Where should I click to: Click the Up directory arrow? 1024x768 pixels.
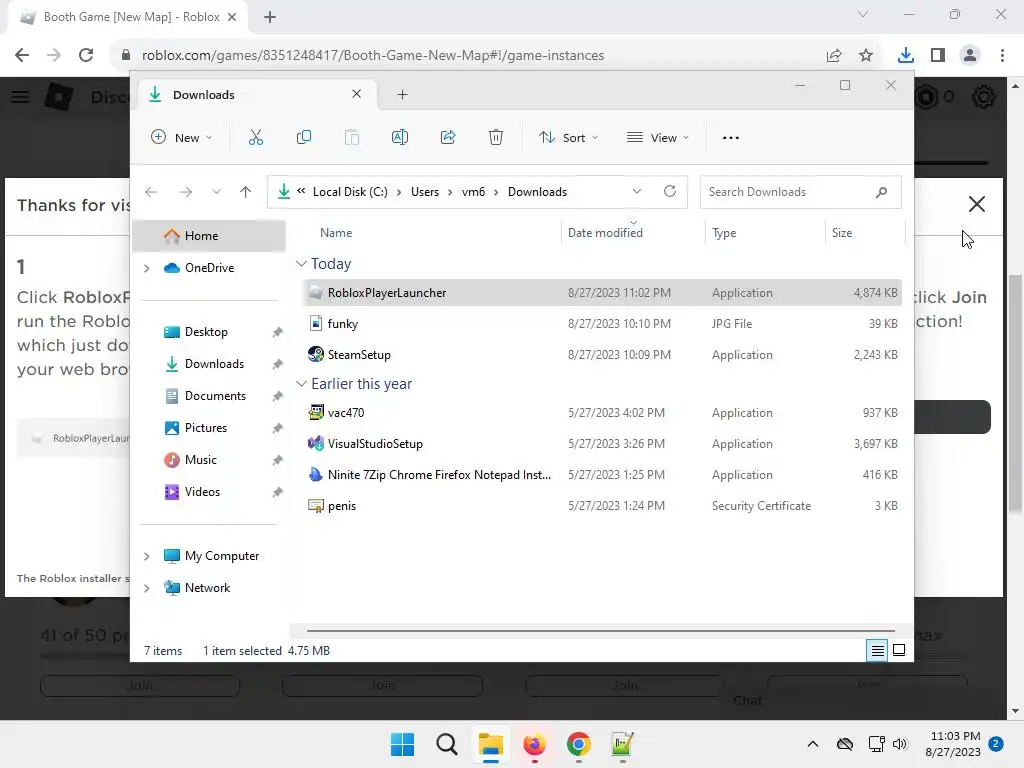click(246, 191)
